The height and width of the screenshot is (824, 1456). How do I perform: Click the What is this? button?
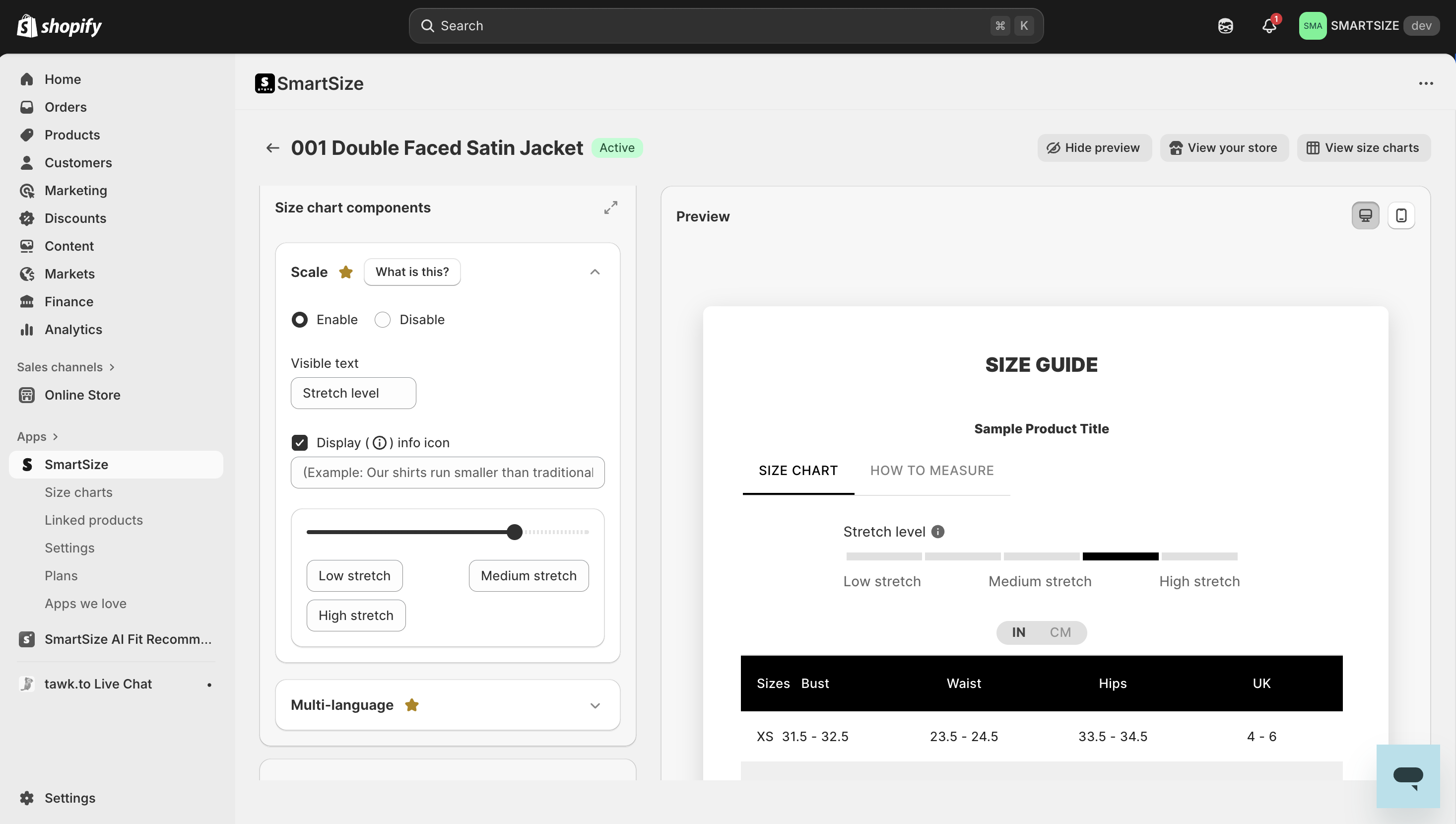pos(412,272)
